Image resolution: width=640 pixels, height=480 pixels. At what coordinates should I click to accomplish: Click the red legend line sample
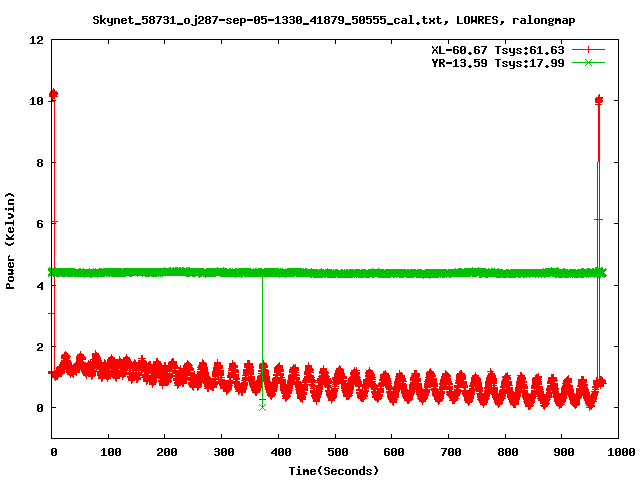click(x=588, y=50)
